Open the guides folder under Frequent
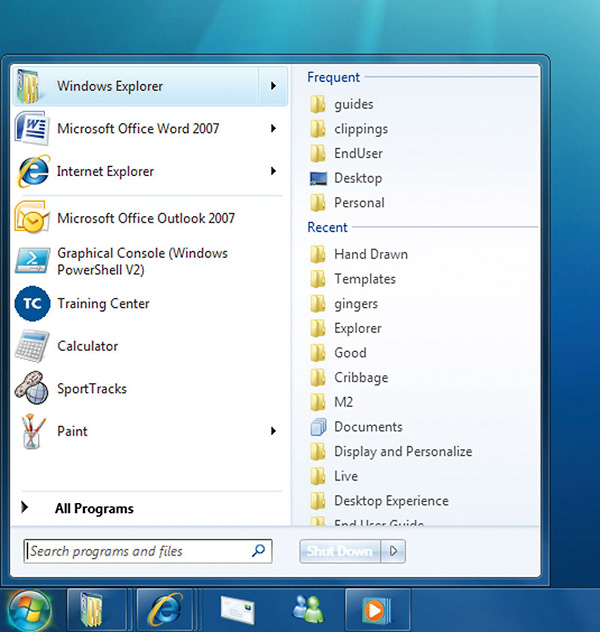The image size is (600, 632). (x=353, y=104)
